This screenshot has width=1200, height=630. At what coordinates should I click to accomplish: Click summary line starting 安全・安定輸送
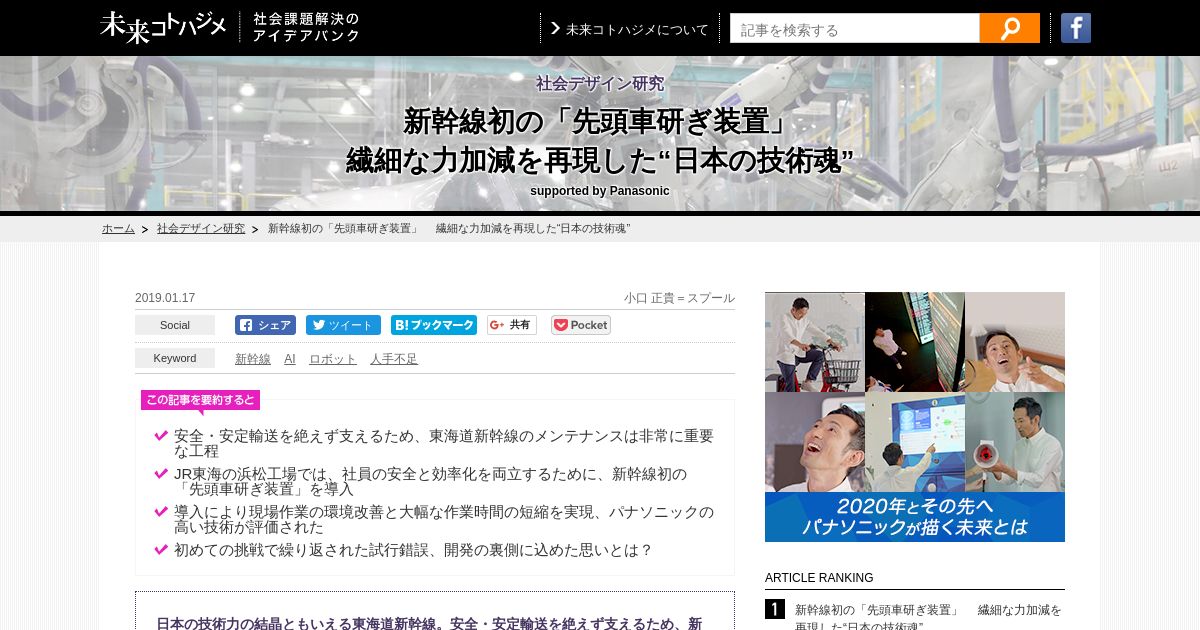pos(444,443)
